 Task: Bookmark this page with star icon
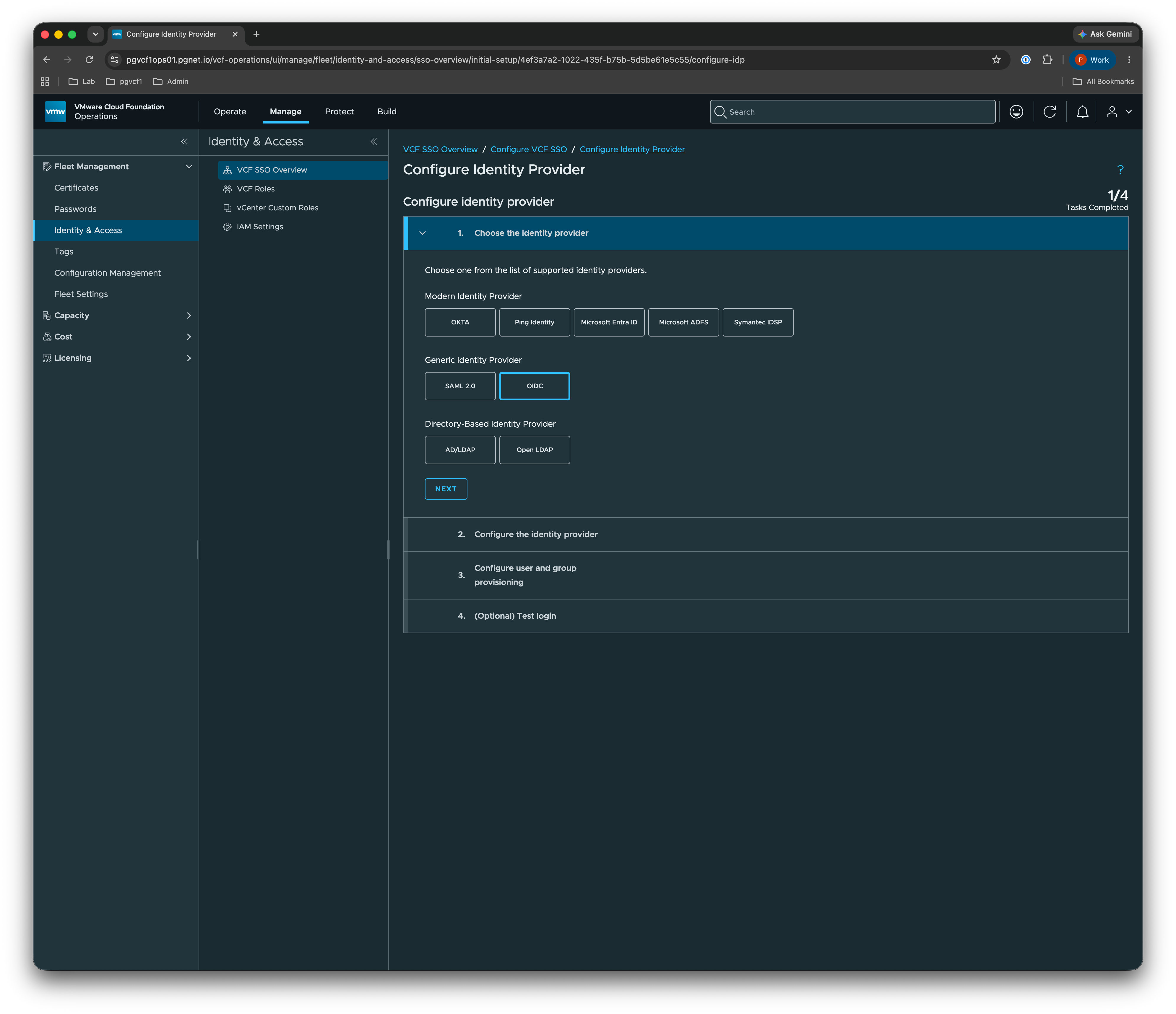click(995, 60)
